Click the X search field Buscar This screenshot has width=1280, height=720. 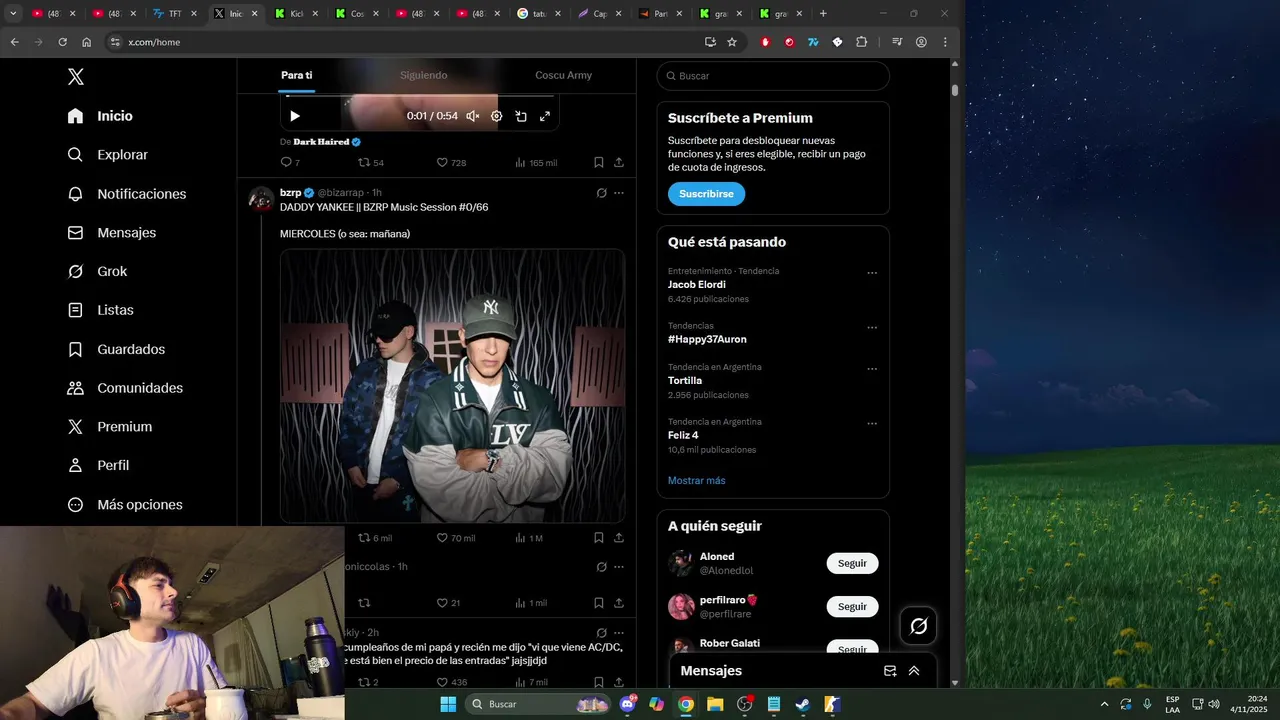(x=773, y=76)
